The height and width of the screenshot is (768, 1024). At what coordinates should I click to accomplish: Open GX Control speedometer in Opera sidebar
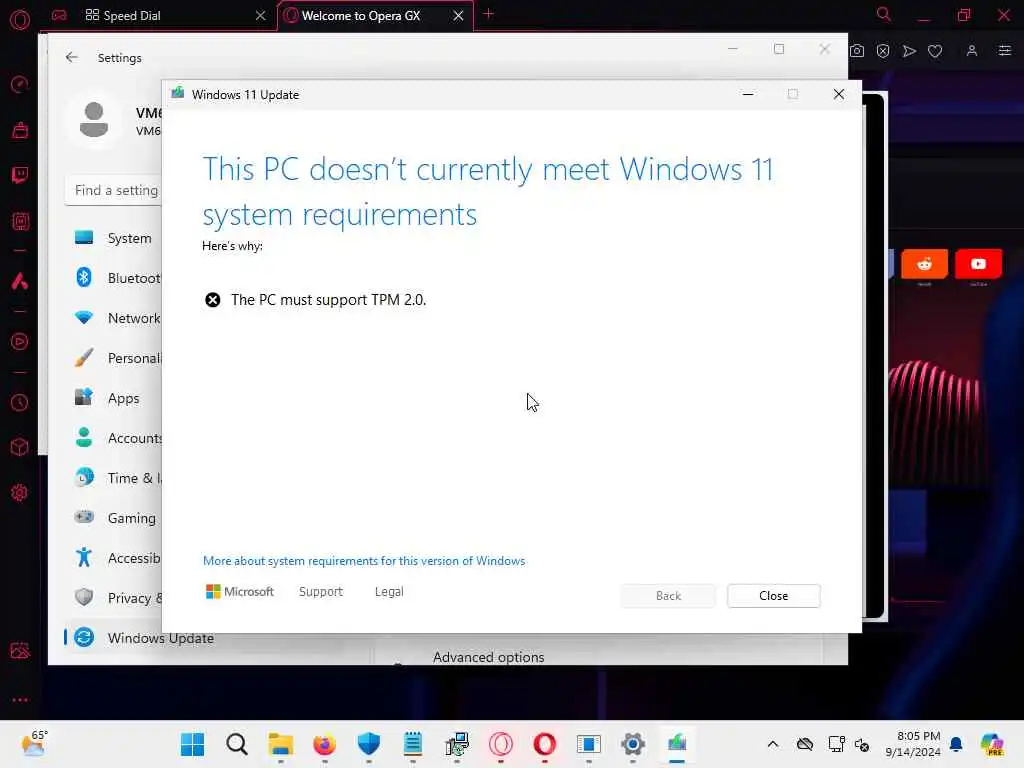coord(20,84)
